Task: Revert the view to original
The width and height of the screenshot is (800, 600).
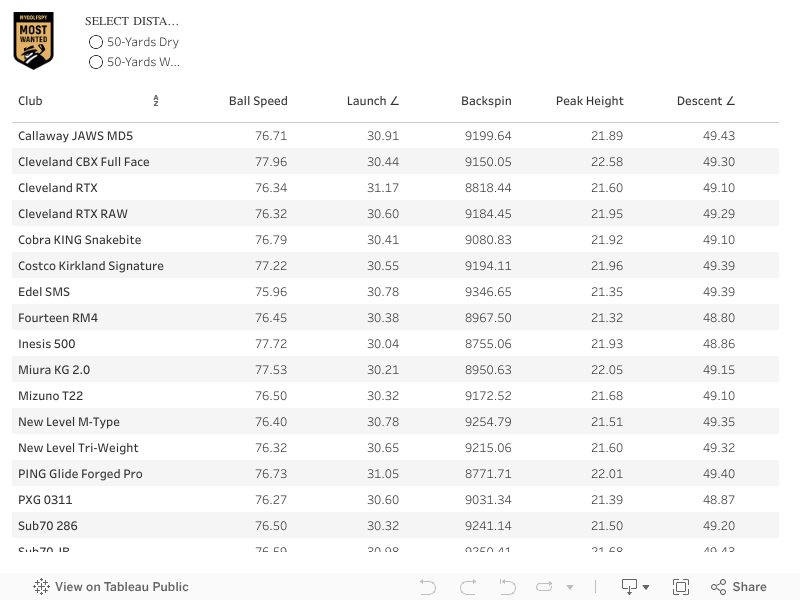Action: coord(507,587)
